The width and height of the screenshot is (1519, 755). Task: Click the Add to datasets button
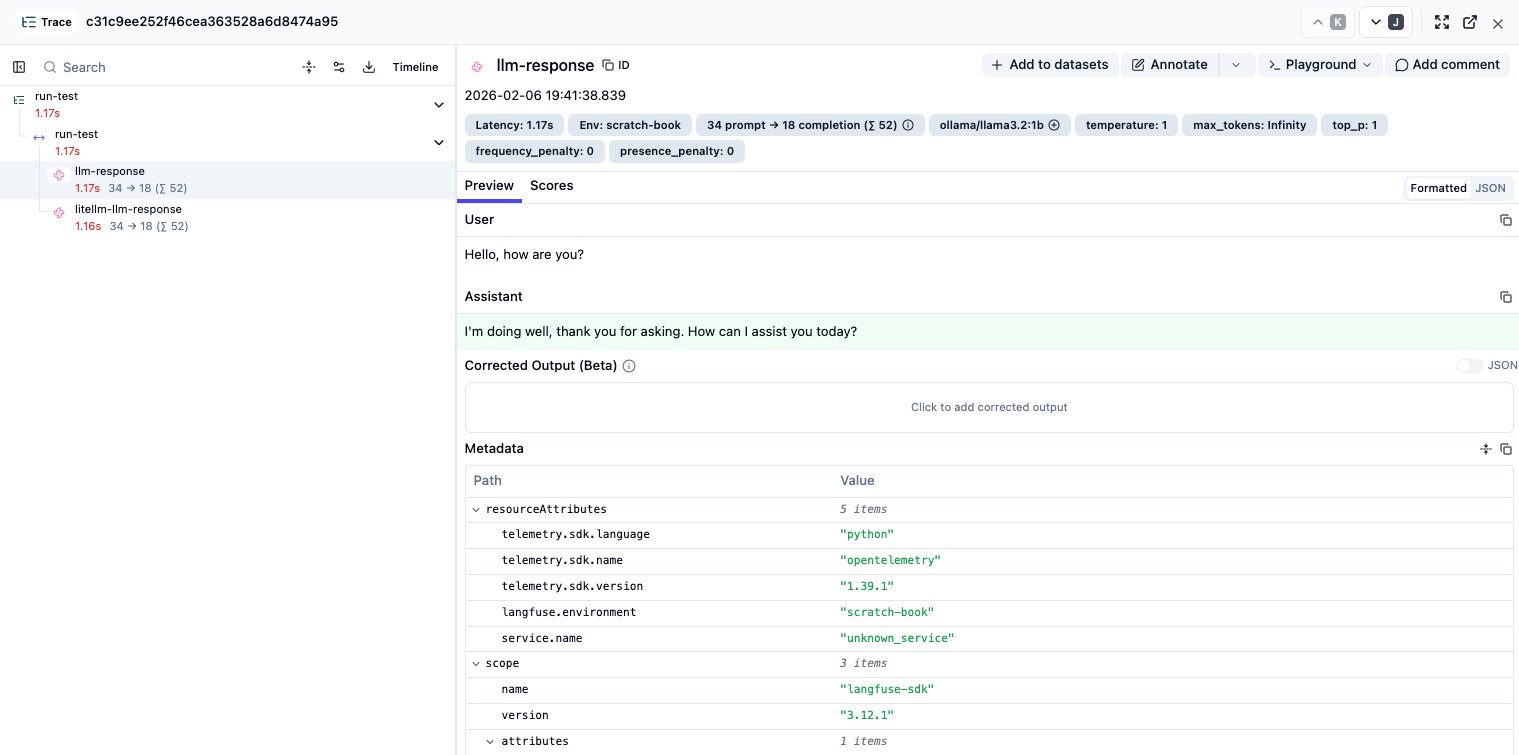pyautogui.click(x=1049, y=65)
